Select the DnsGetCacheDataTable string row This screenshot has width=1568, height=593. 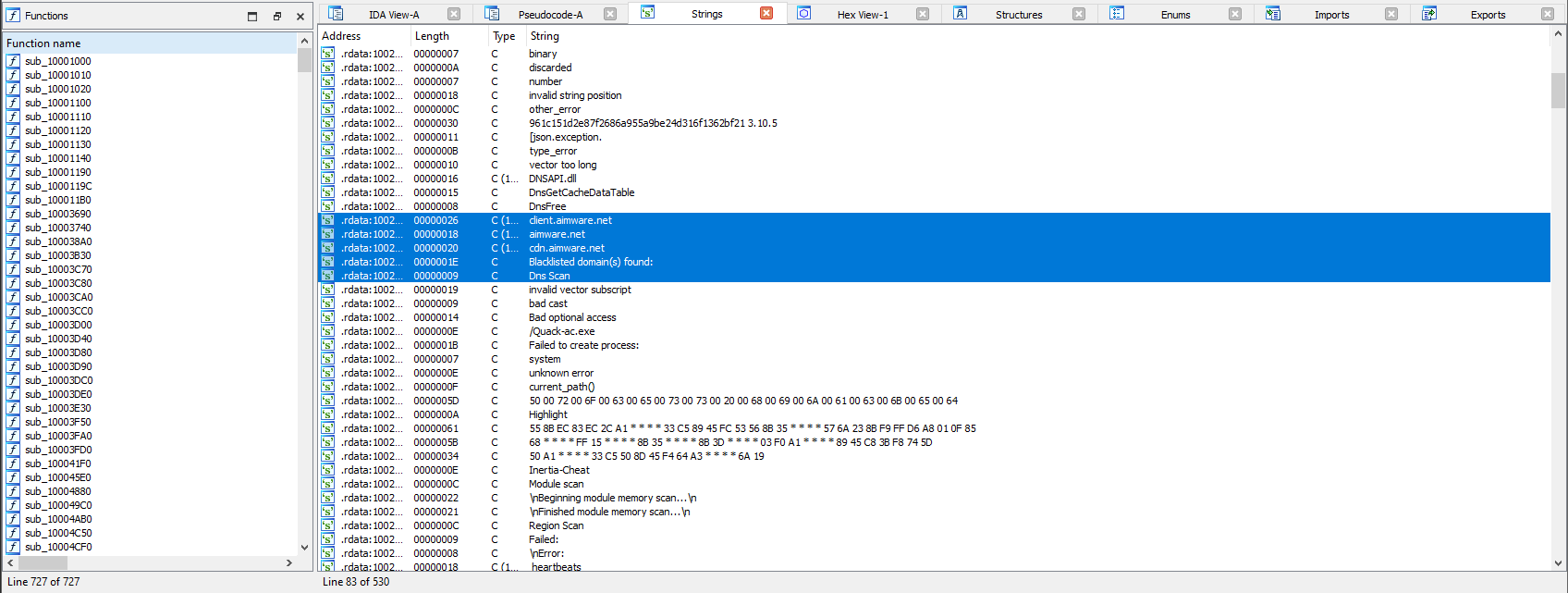coord(581,192)
